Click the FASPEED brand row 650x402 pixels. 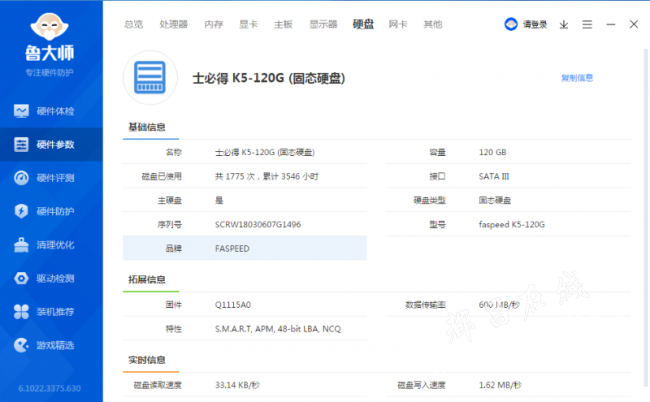245,248
